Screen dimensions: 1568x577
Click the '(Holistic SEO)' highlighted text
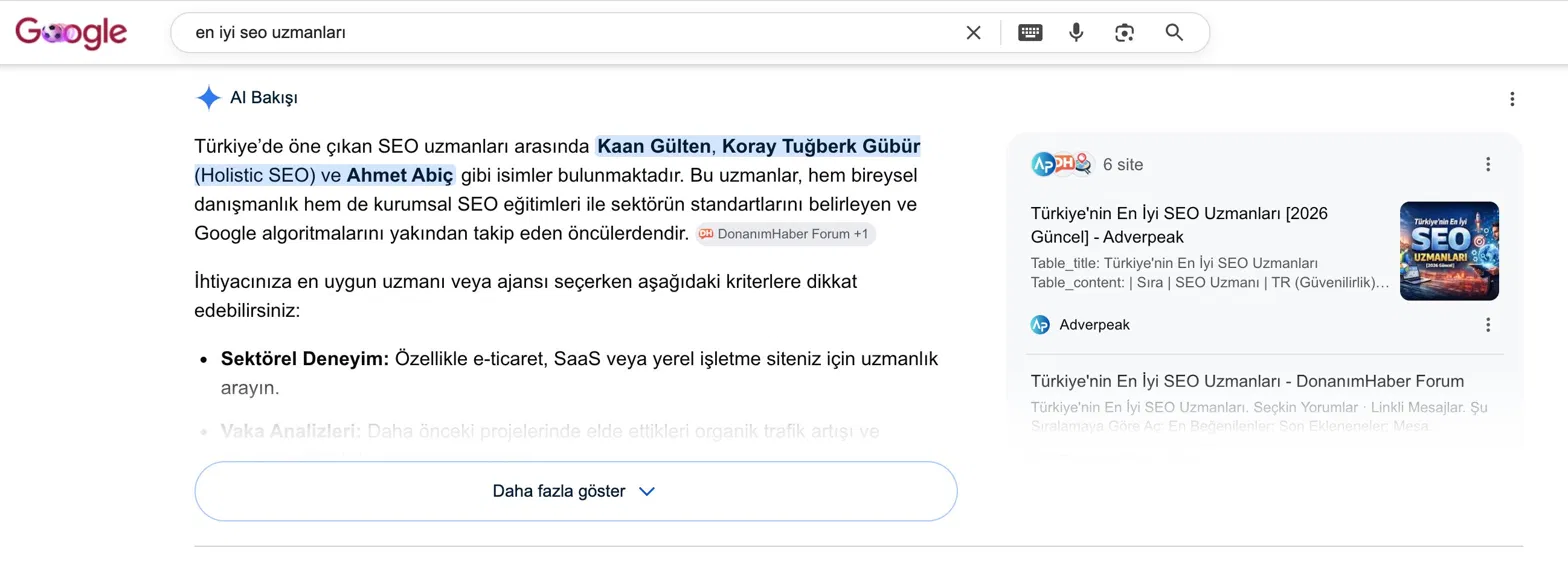[255, 176]
